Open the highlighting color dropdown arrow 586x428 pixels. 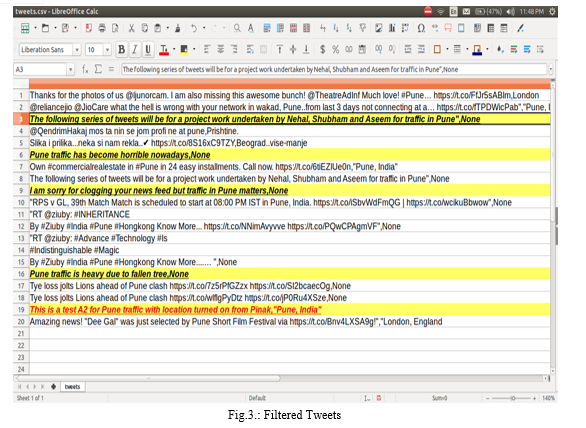pos(194,49)
